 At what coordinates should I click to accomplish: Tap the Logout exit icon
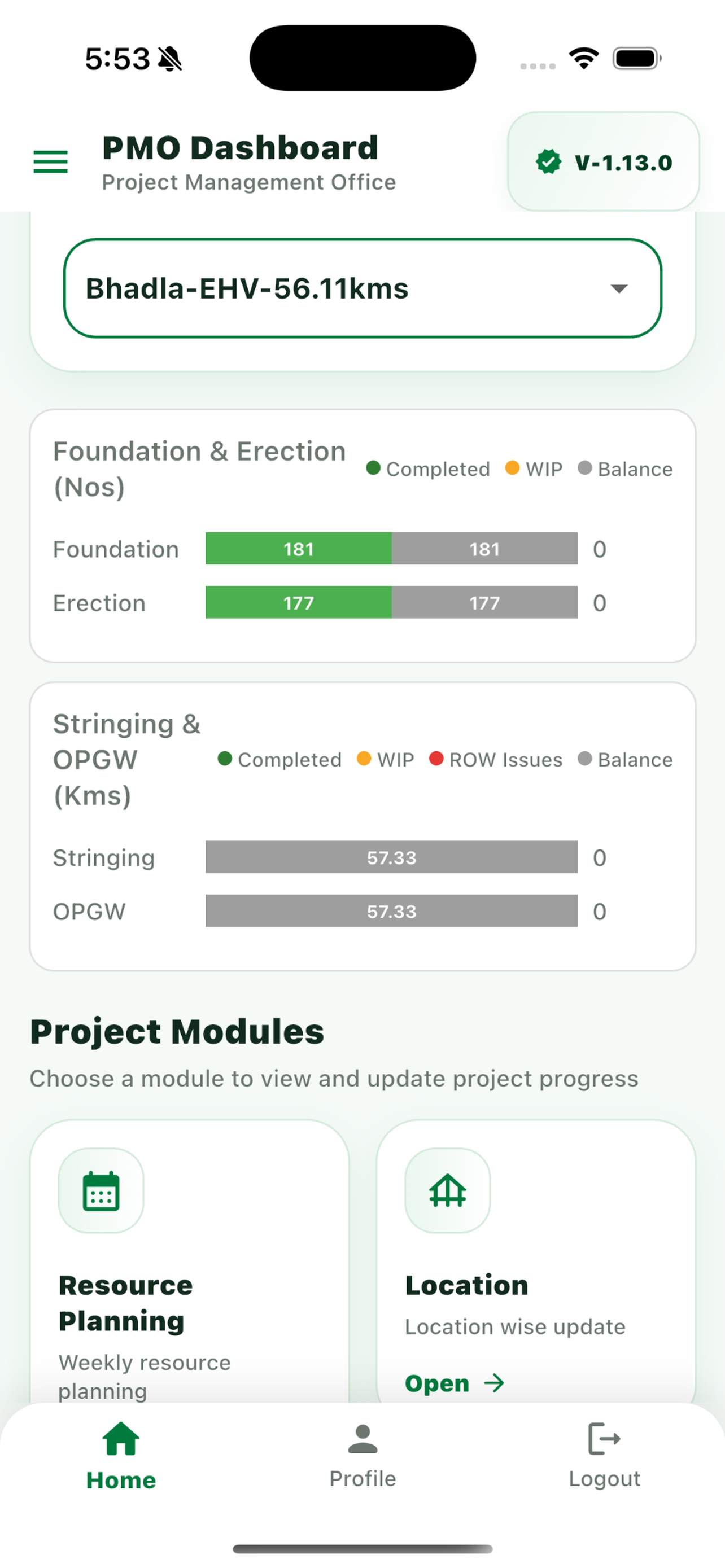coord(605,1439)
